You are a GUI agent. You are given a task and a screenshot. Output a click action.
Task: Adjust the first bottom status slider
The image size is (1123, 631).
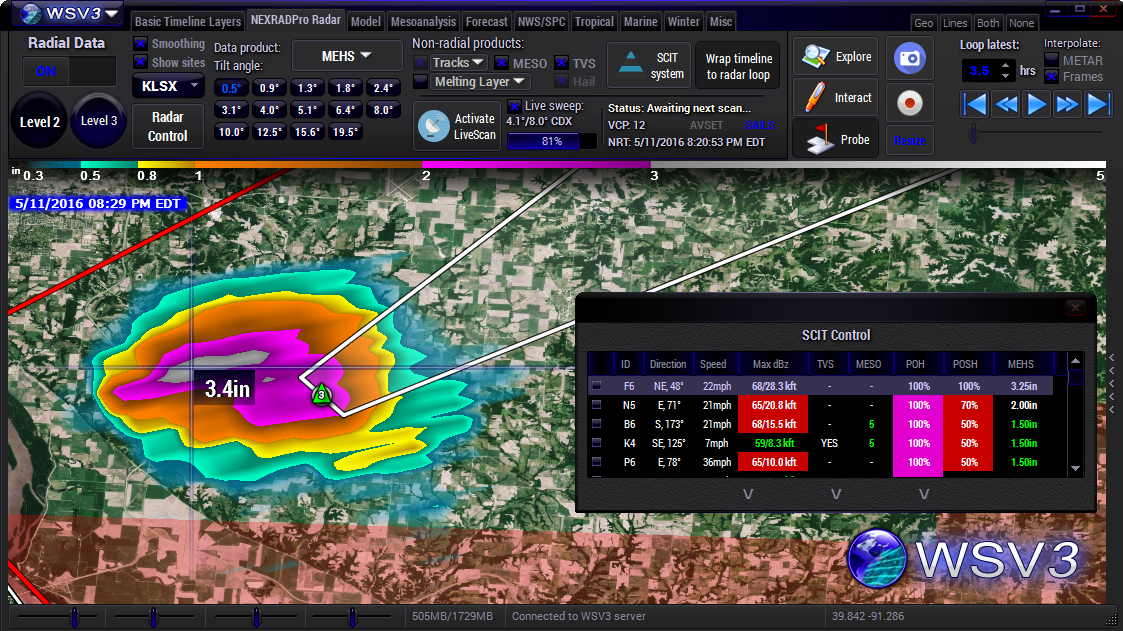tap(74, 616)
